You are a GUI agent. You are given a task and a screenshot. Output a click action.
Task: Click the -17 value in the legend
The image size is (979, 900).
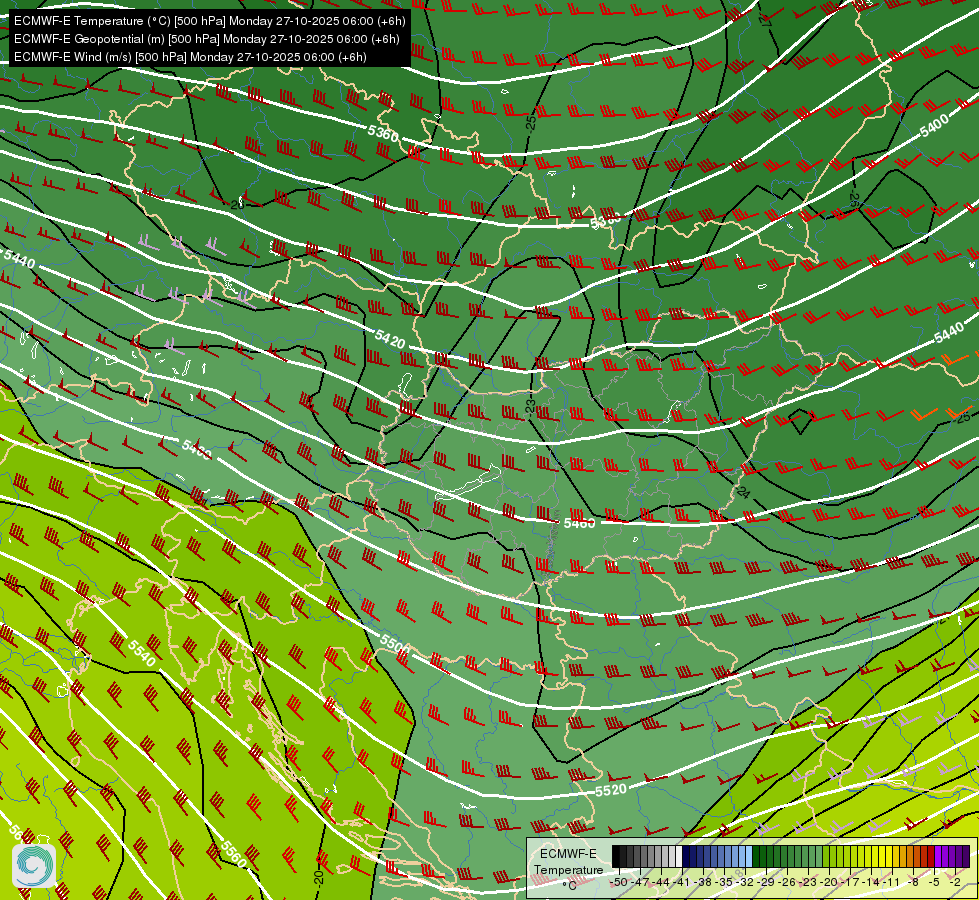click(x=850, y=883)
